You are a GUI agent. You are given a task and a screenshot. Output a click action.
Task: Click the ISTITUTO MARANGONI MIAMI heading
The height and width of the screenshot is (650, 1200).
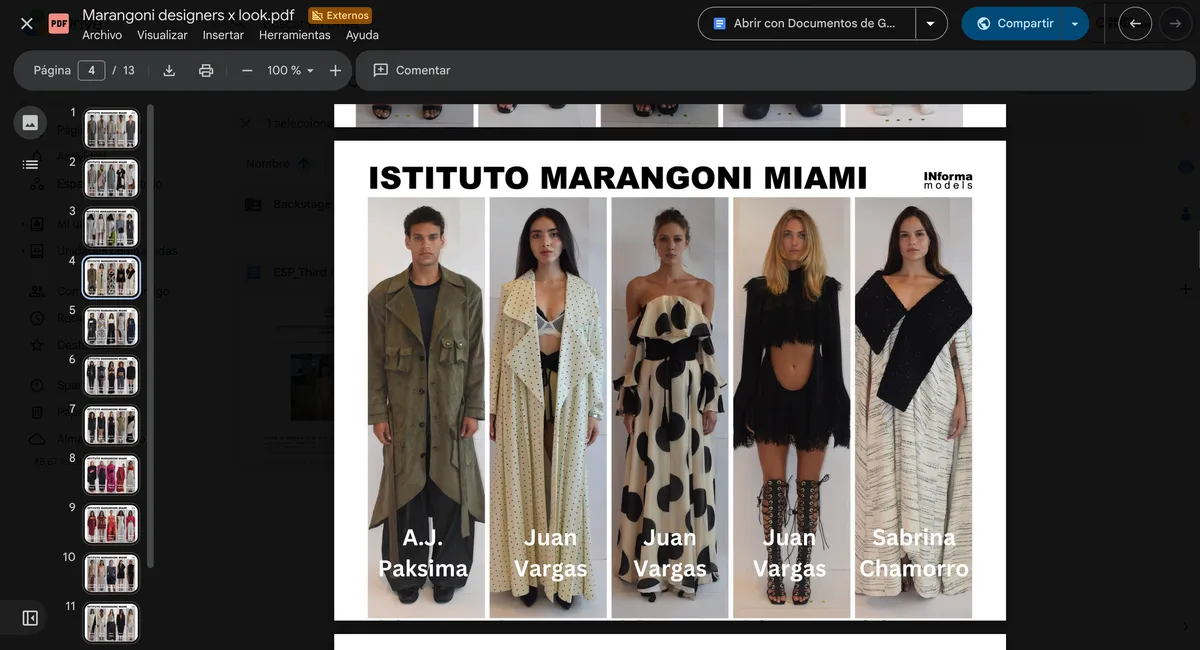click(x=617, y=177)
